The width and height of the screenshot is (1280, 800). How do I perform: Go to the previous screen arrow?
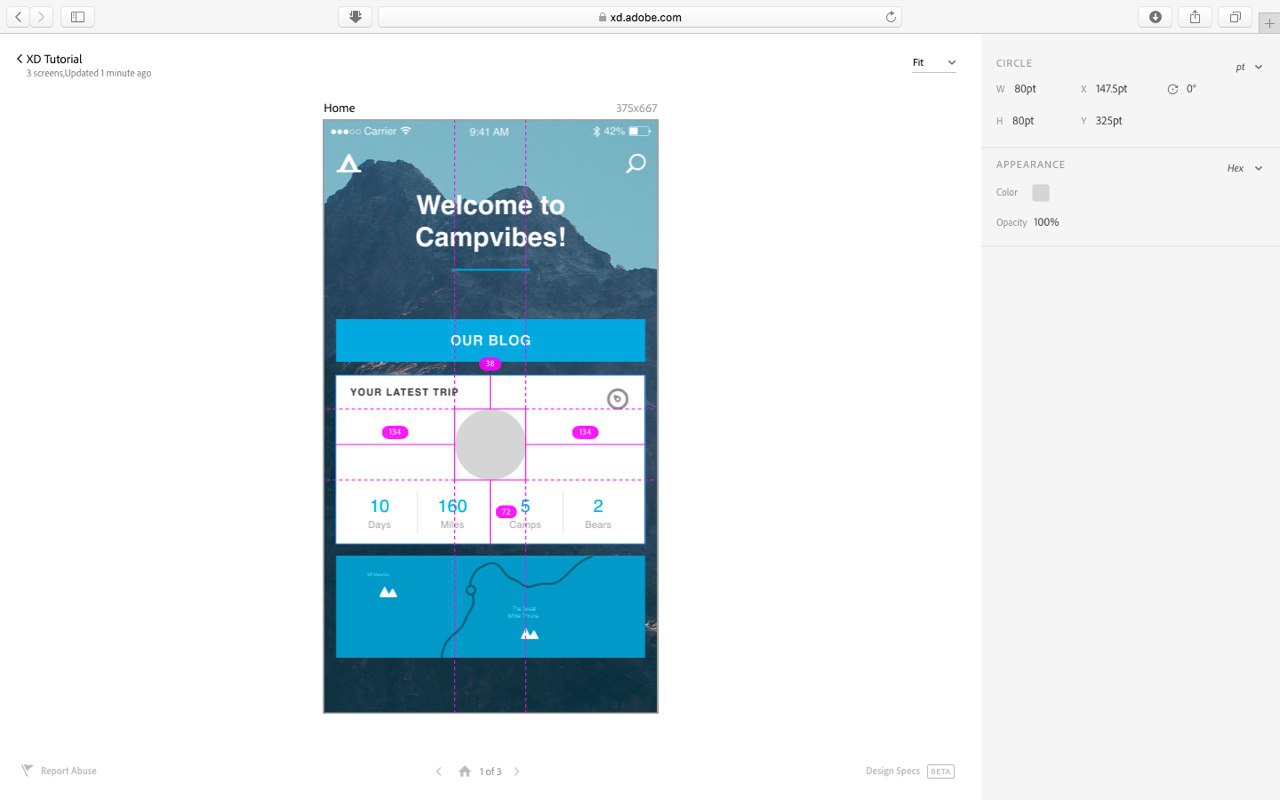click(438, 771)
